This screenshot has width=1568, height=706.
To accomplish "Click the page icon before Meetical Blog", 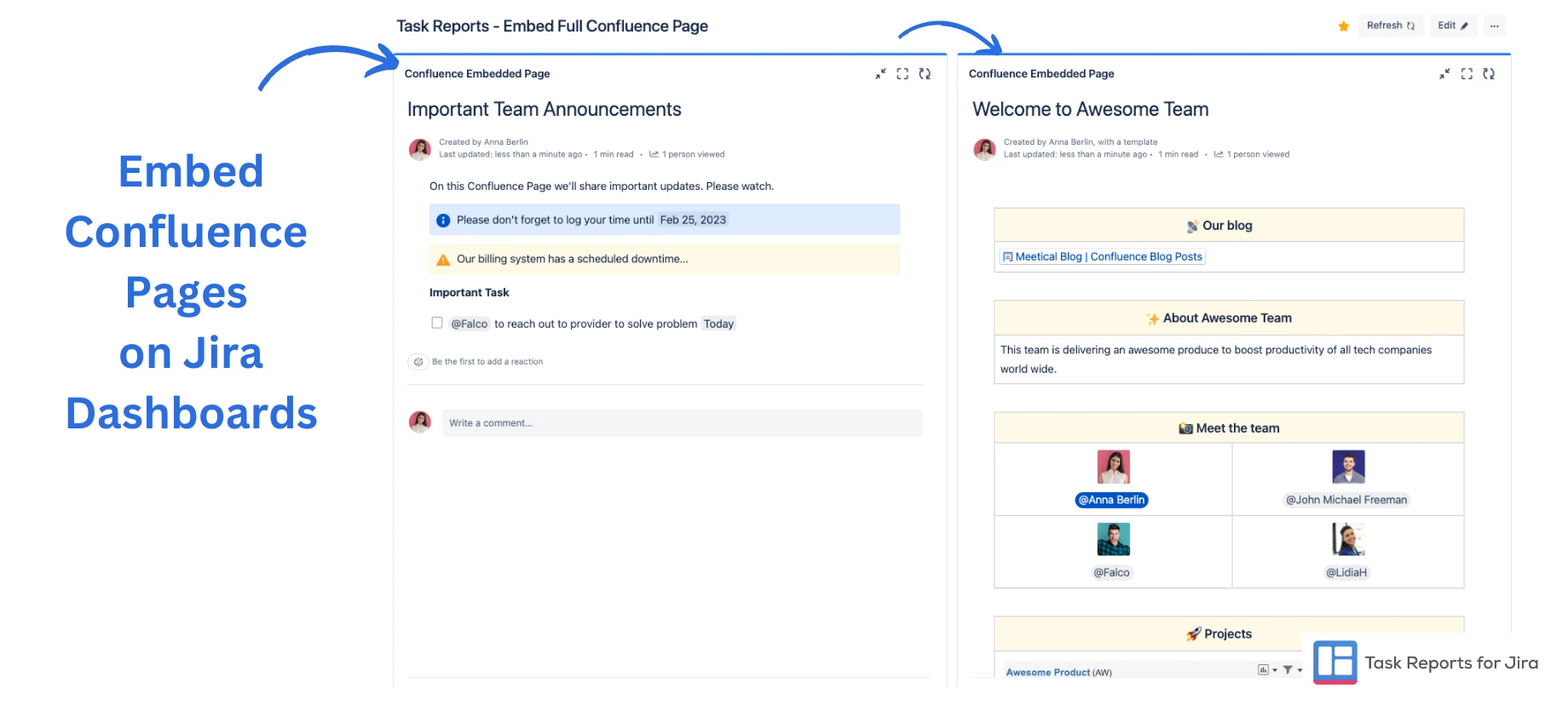I will (1008, 256).
